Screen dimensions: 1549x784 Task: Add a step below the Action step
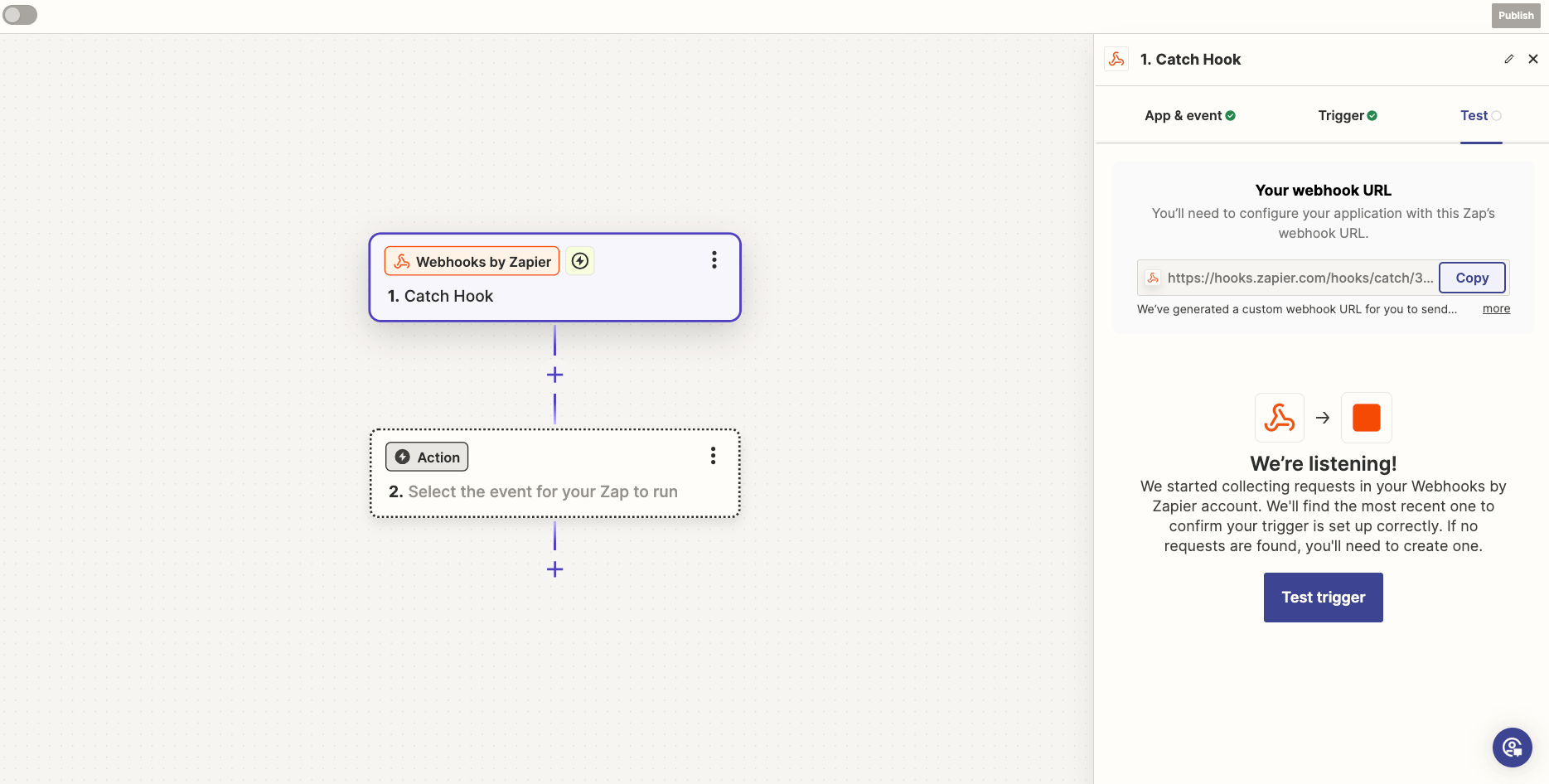(554, 569)
